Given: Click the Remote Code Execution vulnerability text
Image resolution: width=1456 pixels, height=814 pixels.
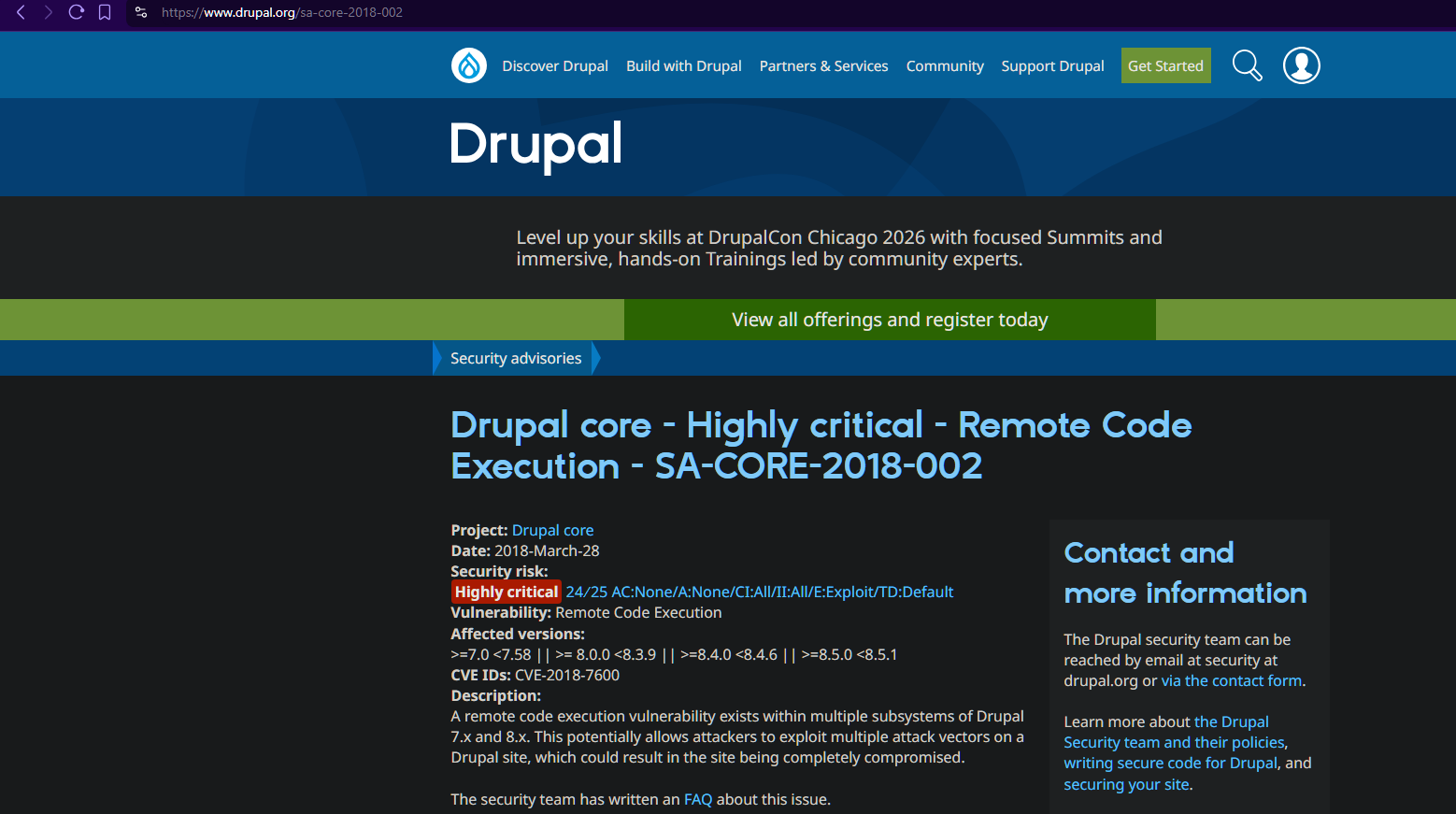Looking at the screenshot, I should click(638, 612).
